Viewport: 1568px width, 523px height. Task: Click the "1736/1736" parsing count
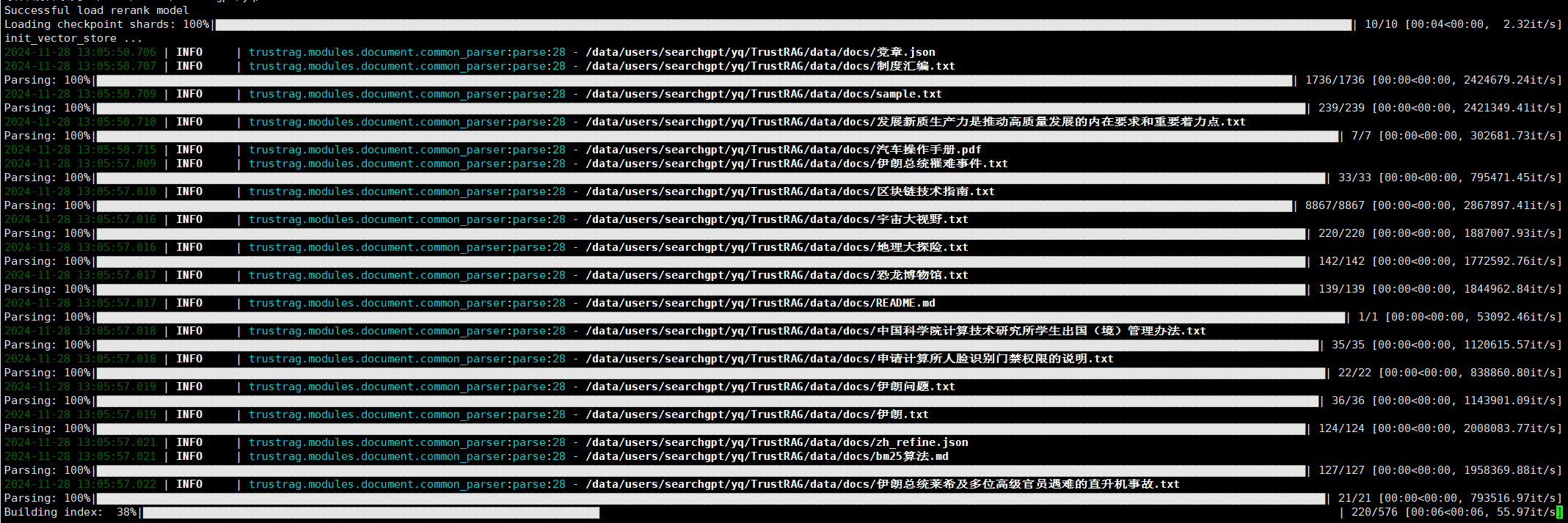[x=1335, y=80]
